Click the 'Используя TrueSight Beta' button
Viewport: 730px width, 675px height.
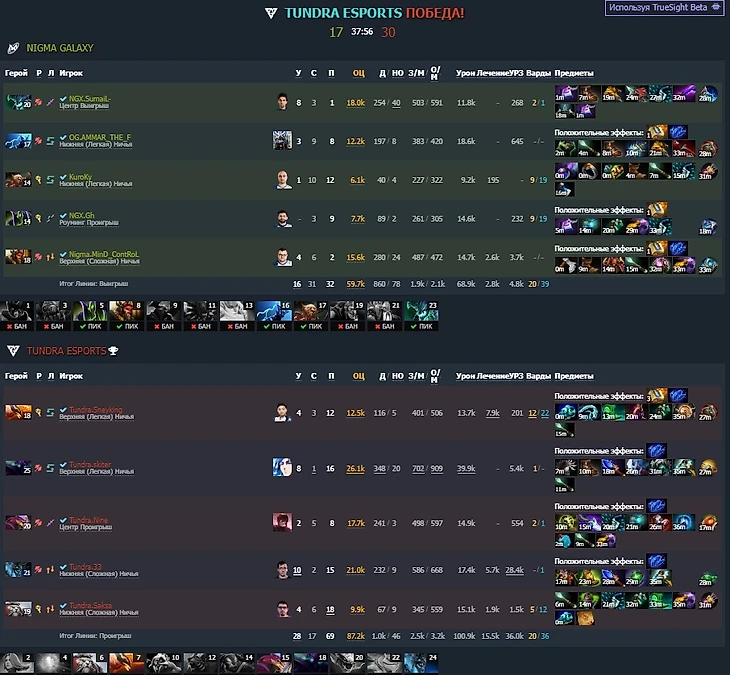point(664,8)
